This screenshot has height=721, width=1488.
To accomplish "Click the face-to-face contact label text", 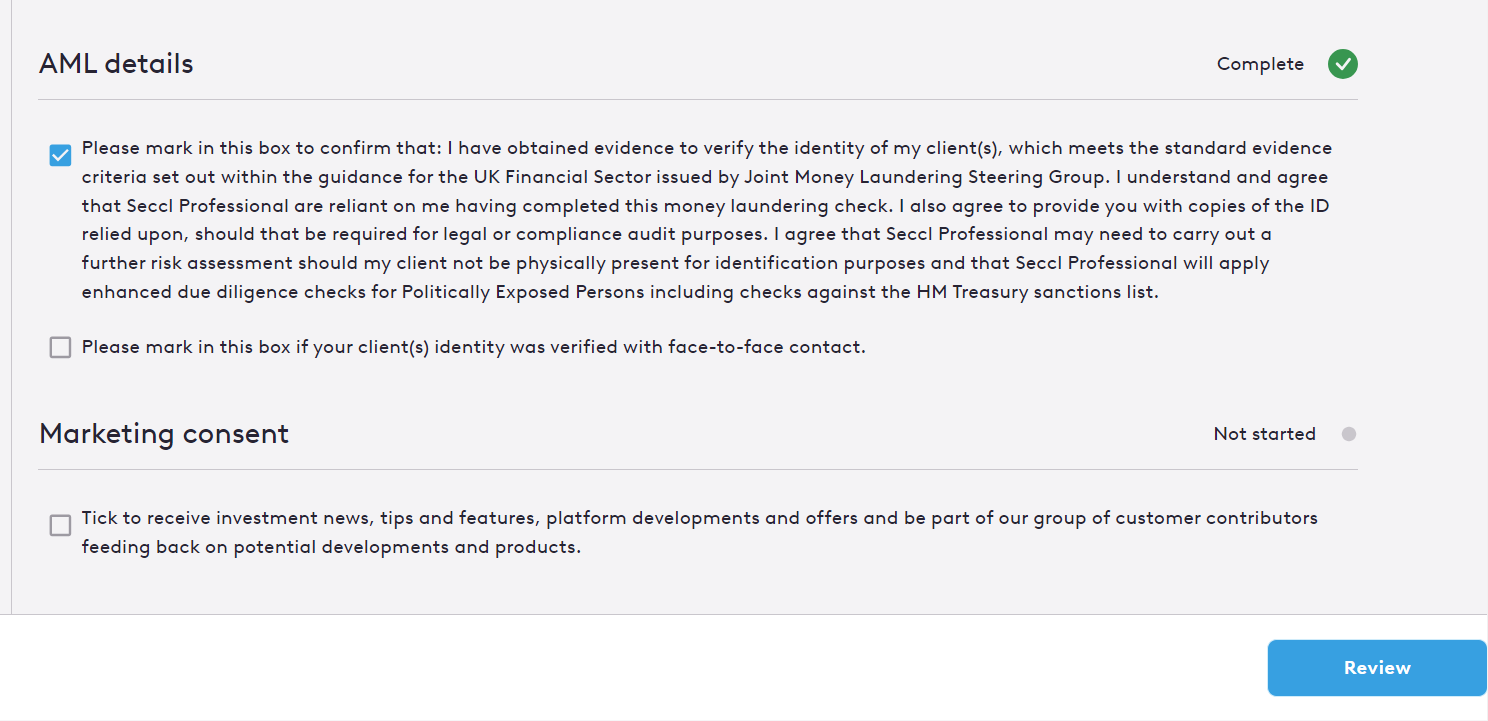I will pyautogui.click(x=473, y=347).
